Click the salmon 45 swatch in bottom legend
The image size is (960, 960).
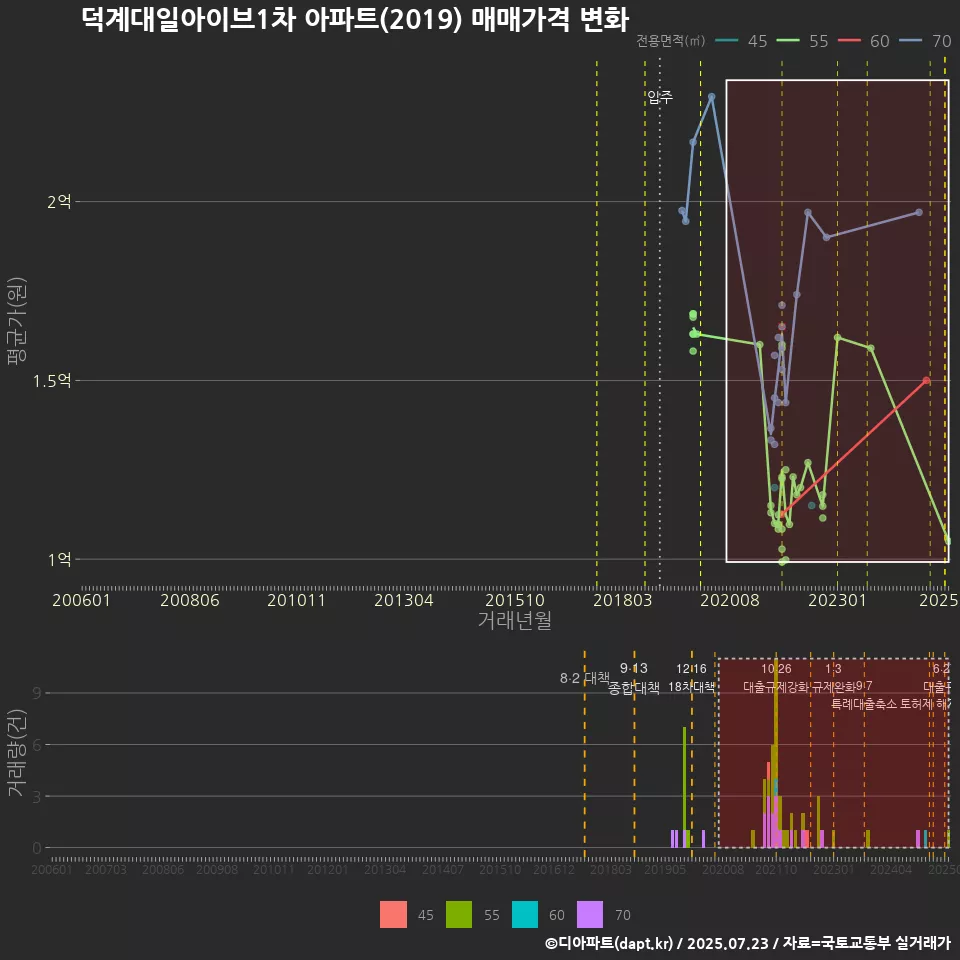coord(393,915)
